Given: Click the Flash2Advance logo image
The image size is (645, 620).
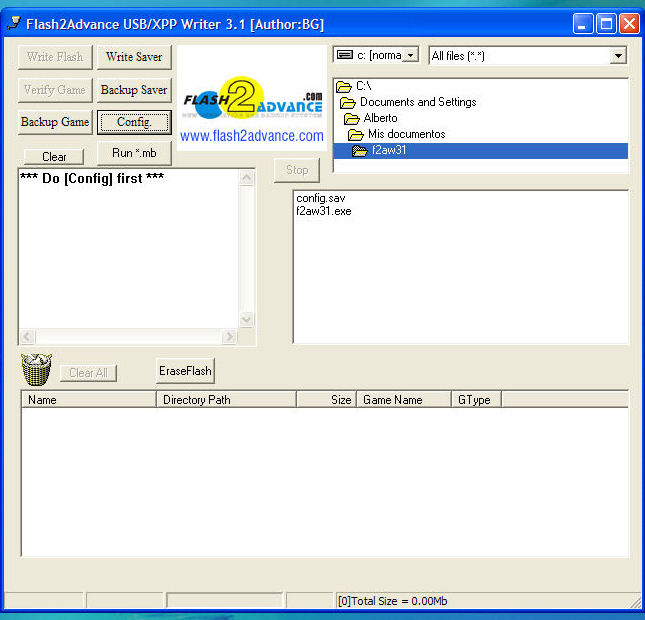Looking at the screenshot, I should (x=252, y=98).
